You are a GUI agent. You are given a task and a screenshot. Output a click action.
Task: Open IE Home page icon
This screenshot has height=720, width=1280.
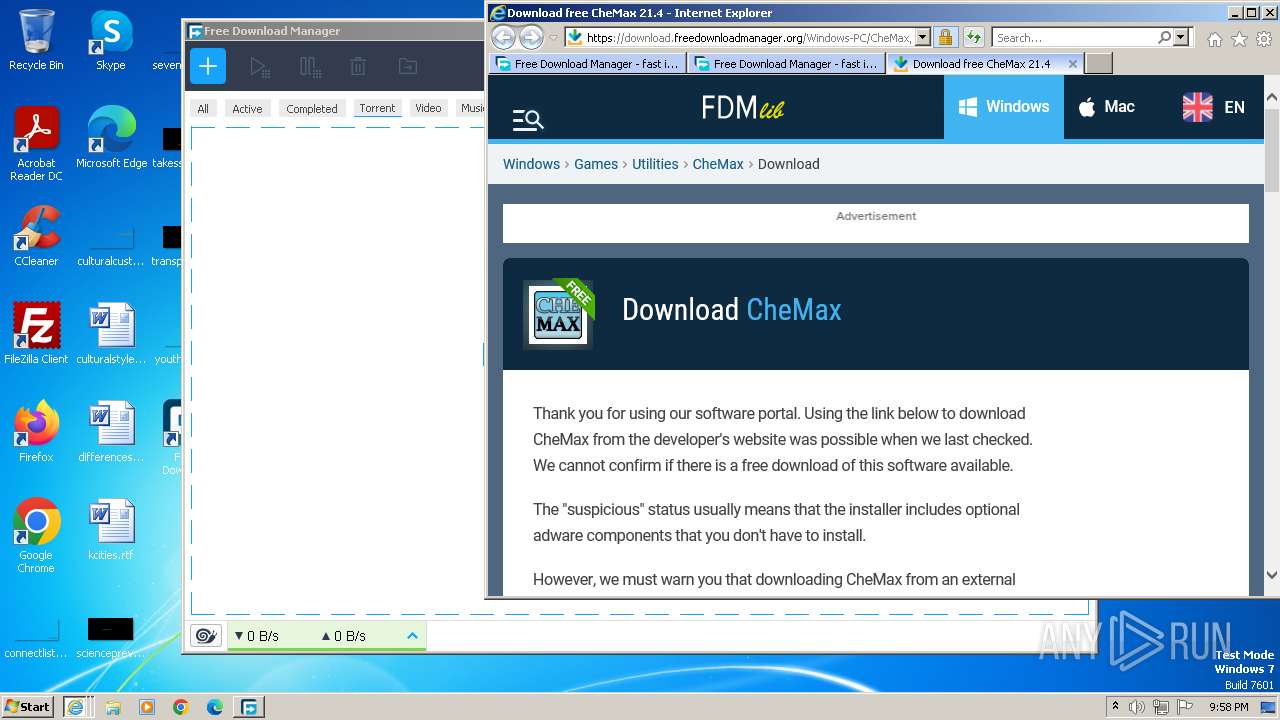pos(1214,39)
